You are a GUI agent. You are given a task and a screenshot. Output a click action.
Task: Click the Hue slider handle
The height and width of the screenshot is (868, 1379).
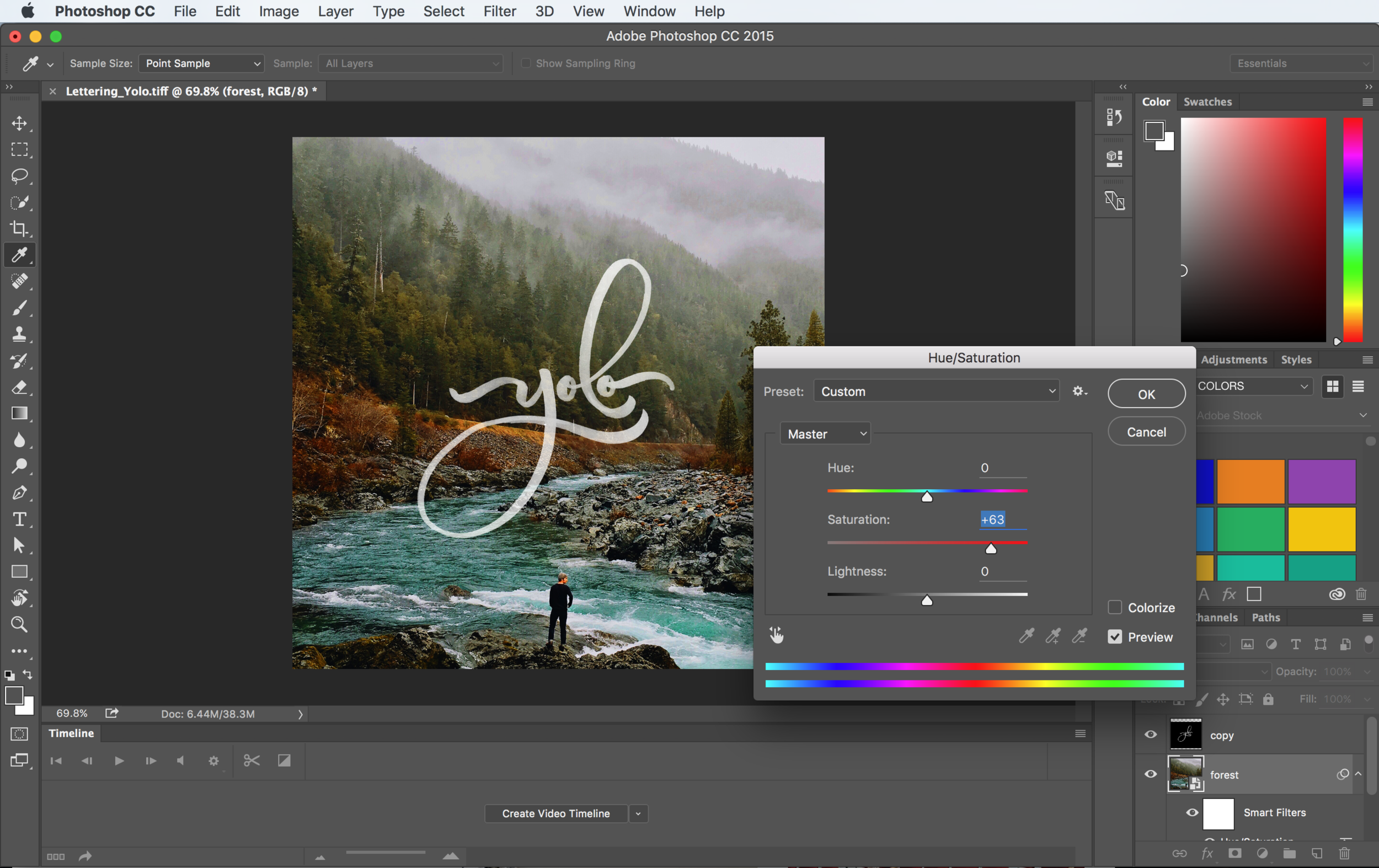click(x=927, y=496)
